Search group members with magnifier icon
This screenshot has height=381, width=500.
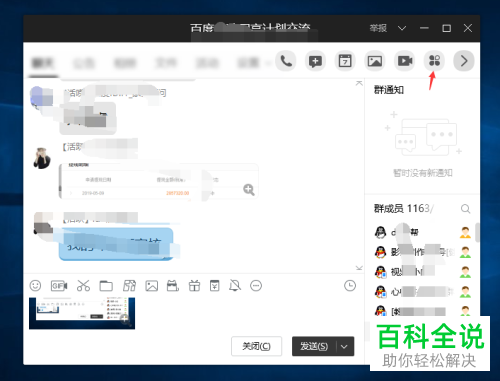(466, 209)
